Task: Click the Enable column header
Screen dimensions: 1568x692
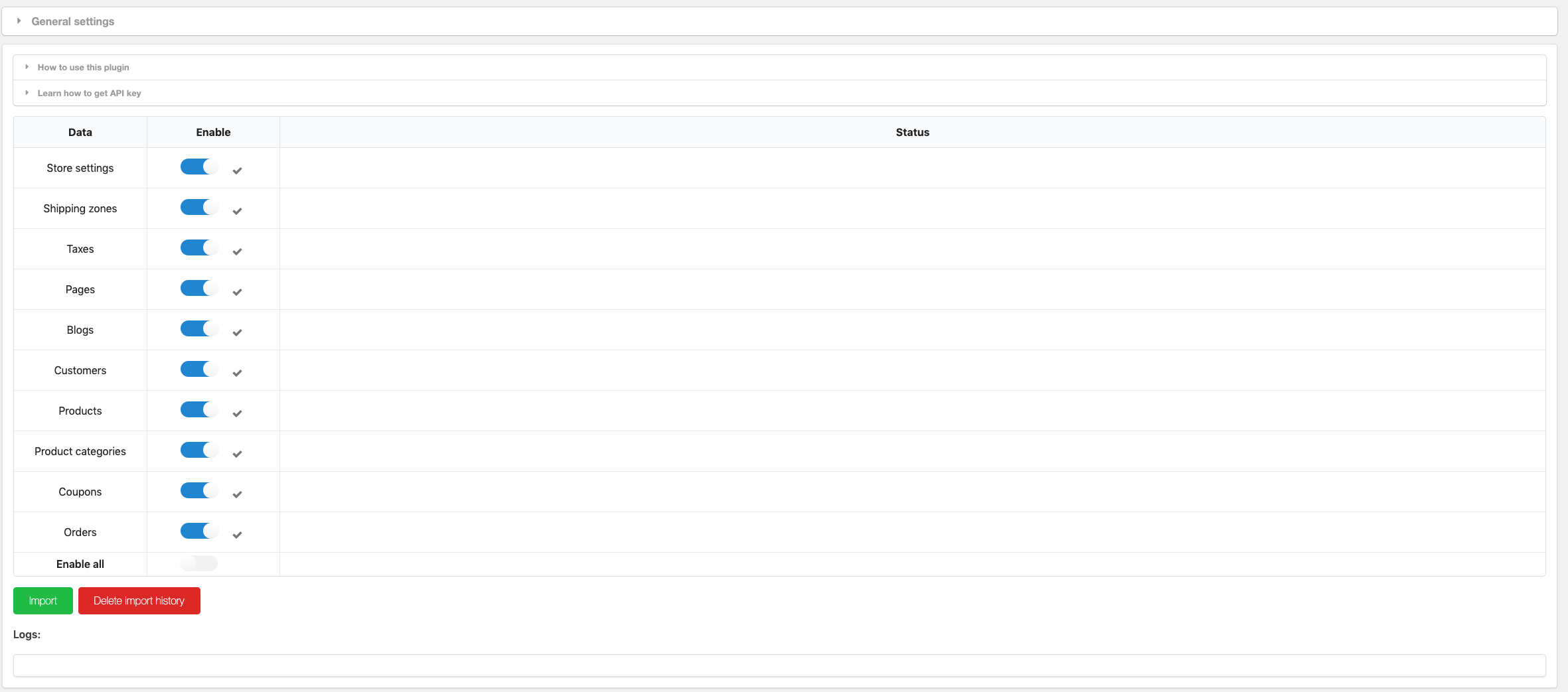Action: (213, 132)
